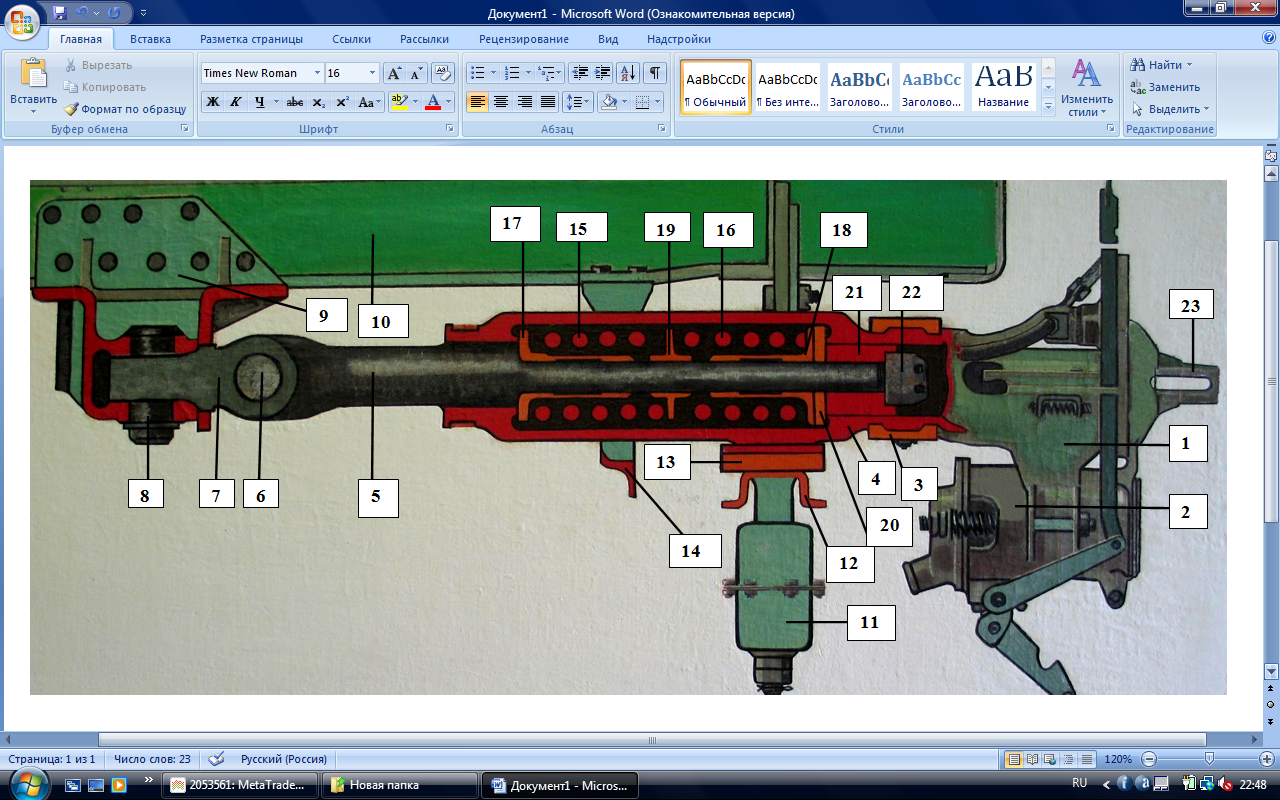Image resolution: width=1280 pixels, height=800 pixels.
Task: Sort text with the A-Я sort icon
Action: 628,73
